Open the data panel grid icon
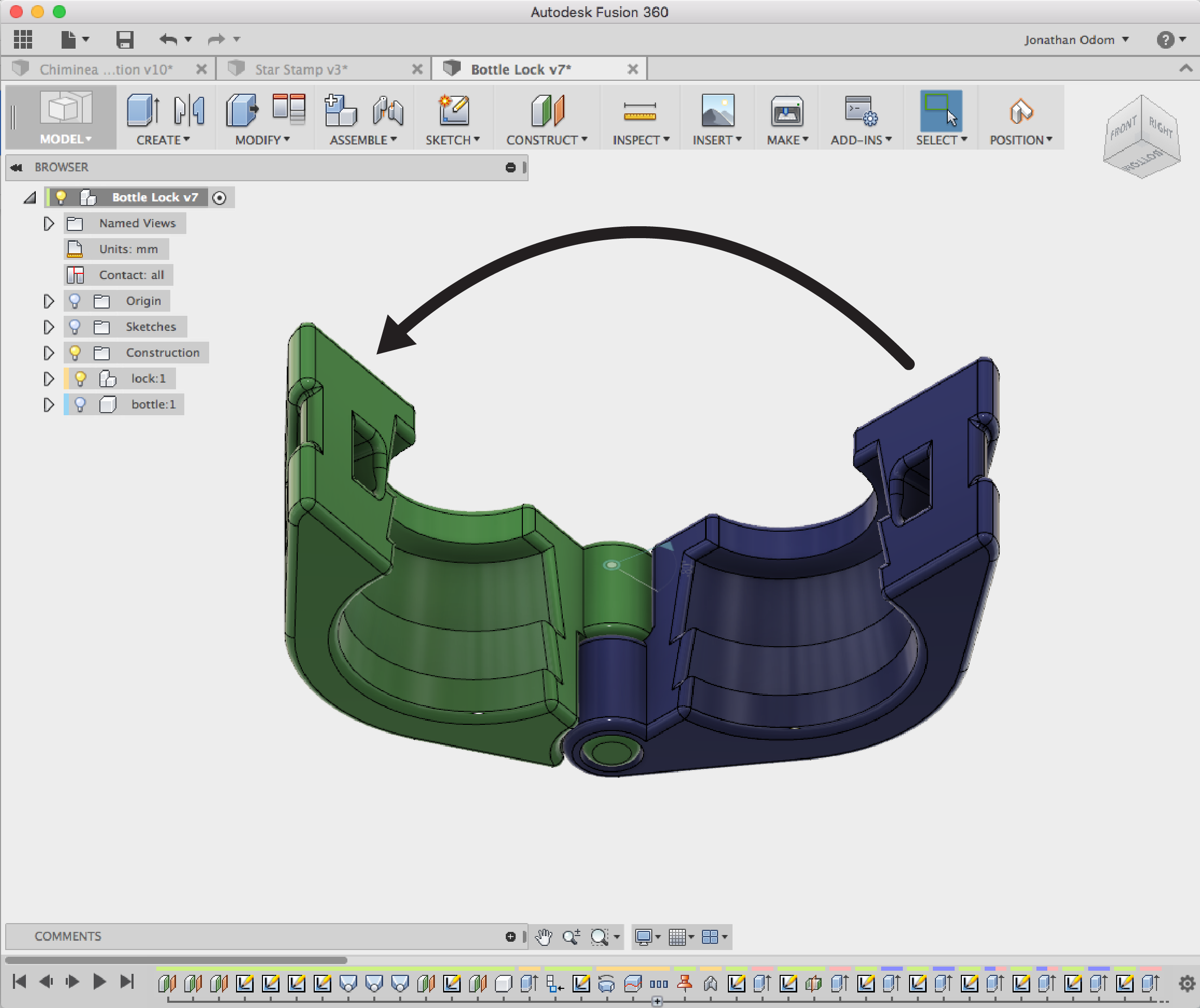The width and height of the screenshot is (1200, 1008). 23,39
